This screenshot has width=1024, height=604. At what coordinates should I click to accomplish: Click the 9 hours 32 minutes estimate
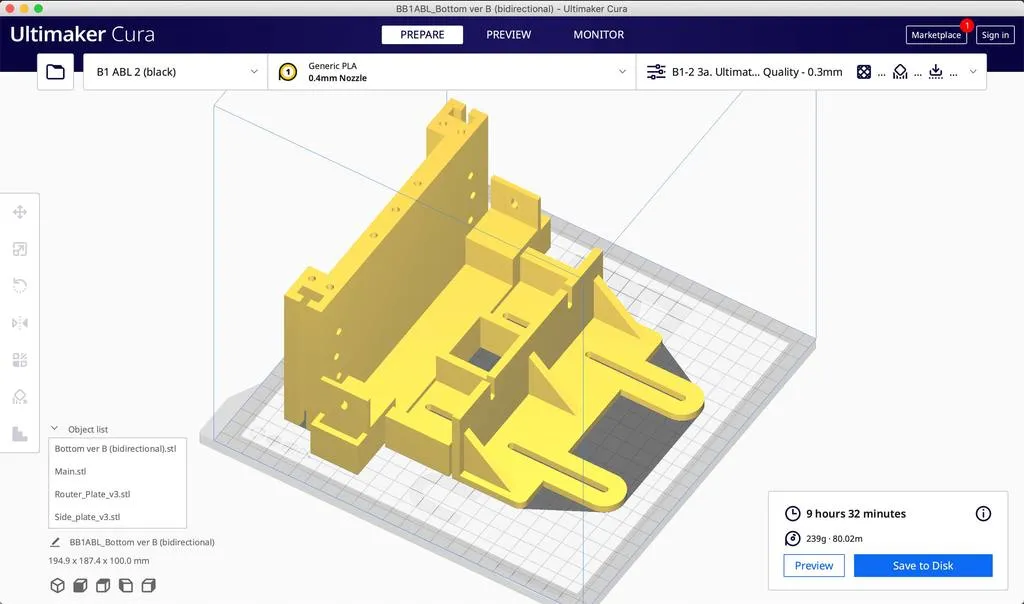(856, 514)
